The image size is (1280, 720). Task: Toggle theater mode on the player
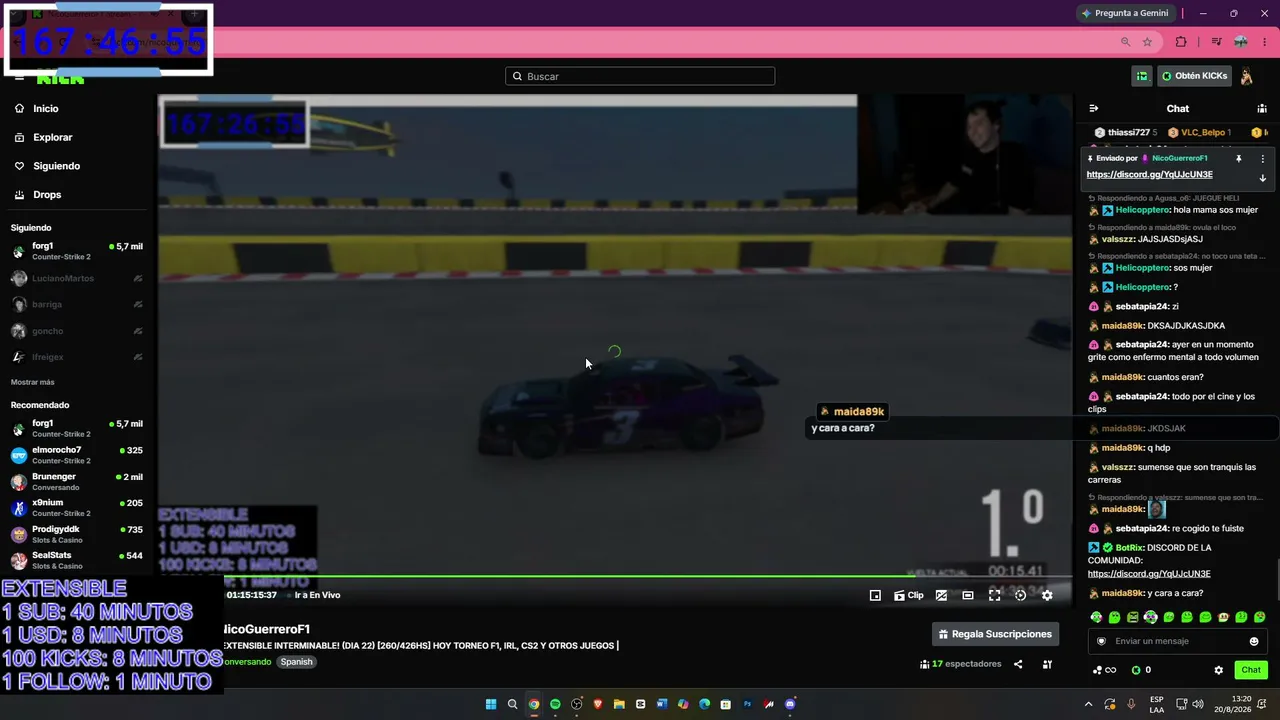pos(968,595)
